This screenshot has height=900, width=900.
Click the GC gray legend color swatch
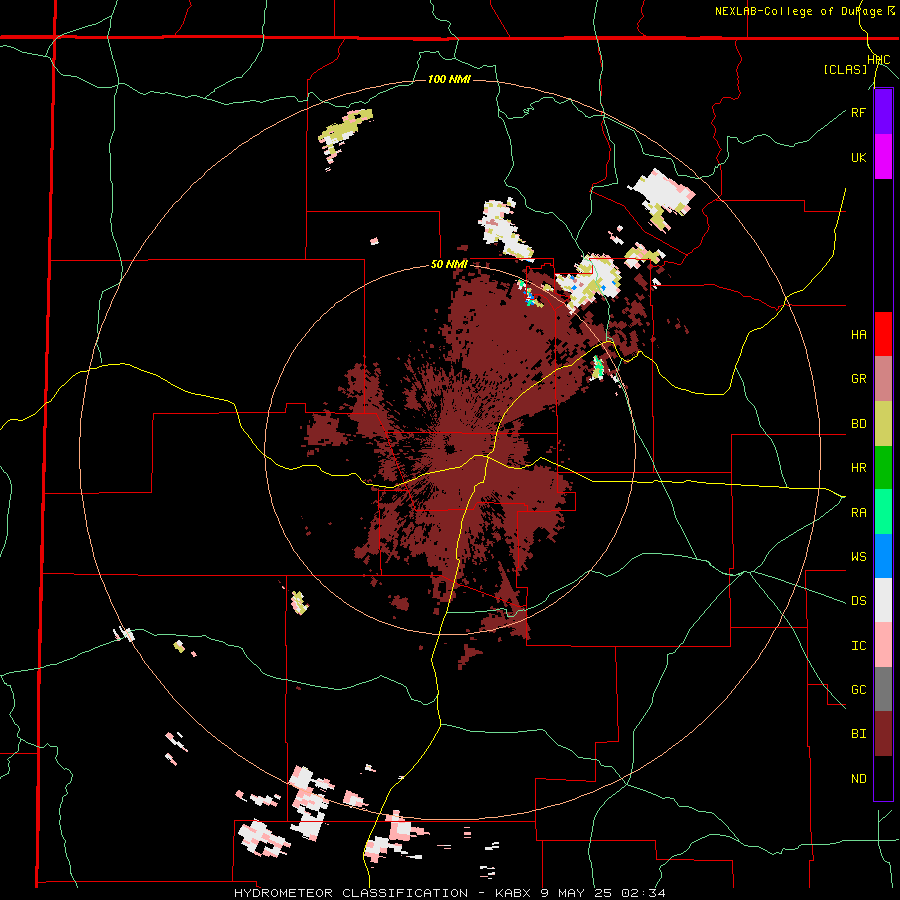tap(883, 689)
